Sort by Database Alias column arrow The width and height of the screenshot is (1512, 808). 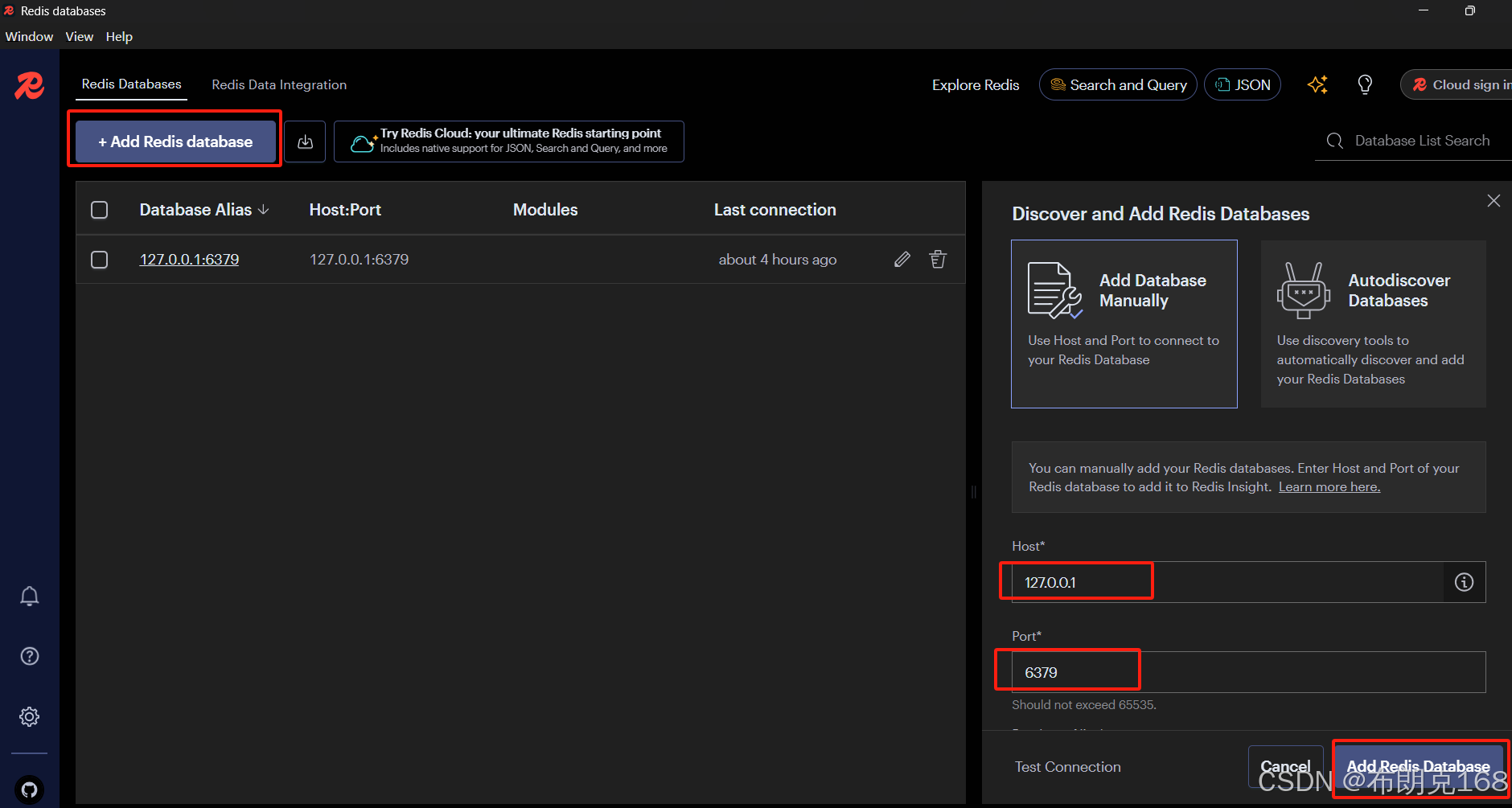coord(264,210)
